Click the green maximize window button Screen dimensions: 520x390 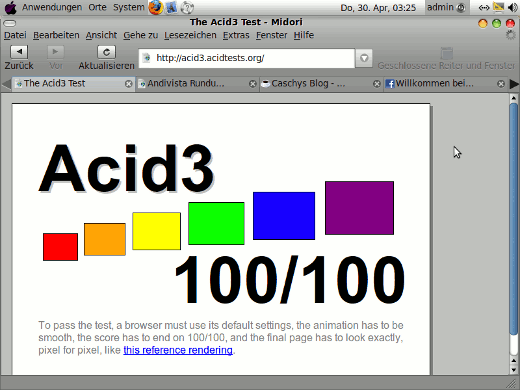[496, 23]
